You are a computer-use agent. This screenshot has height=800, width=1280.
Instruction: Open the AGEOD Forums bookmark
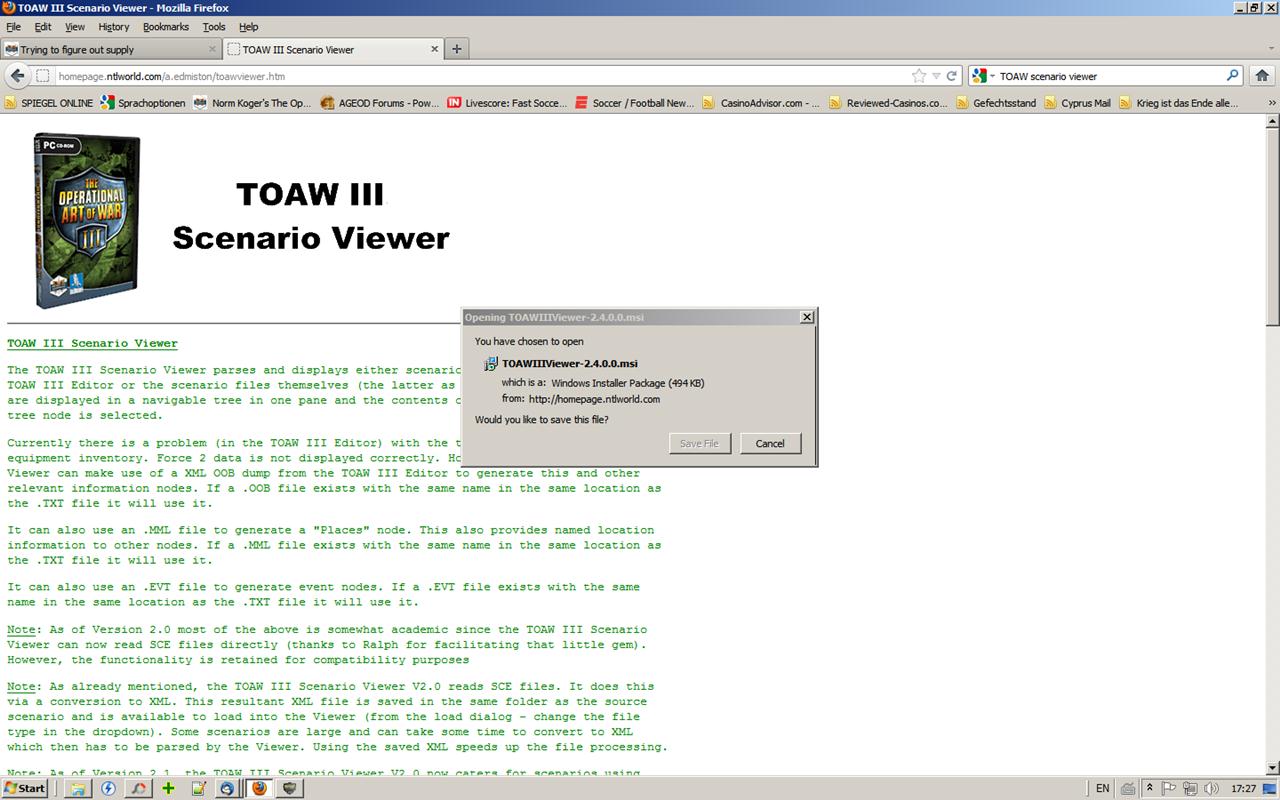[x=380, y=103]
